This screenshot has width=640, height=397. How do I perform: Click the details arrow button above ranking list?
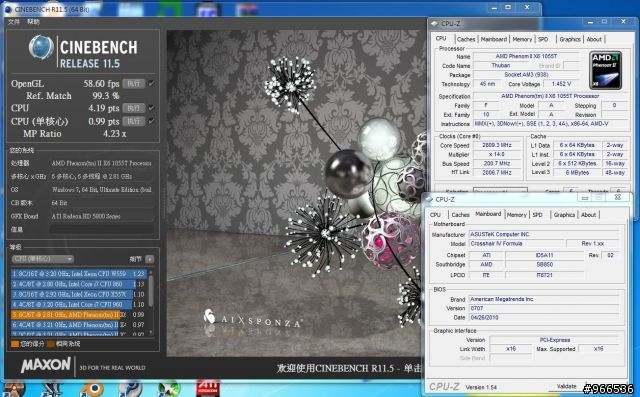pos(149,259)
